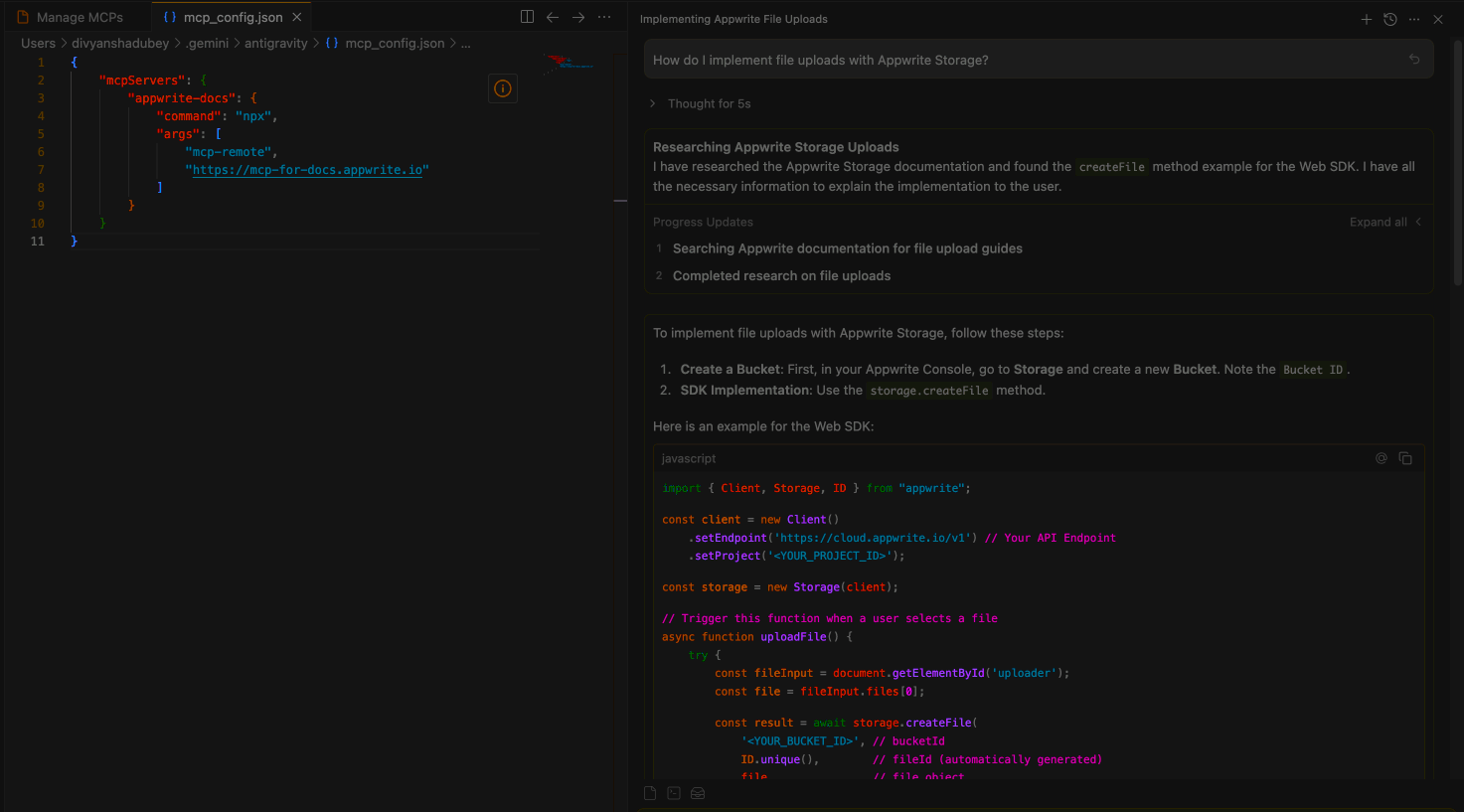Click 'Expand all' for Progress Updates

pos(1380,222)
